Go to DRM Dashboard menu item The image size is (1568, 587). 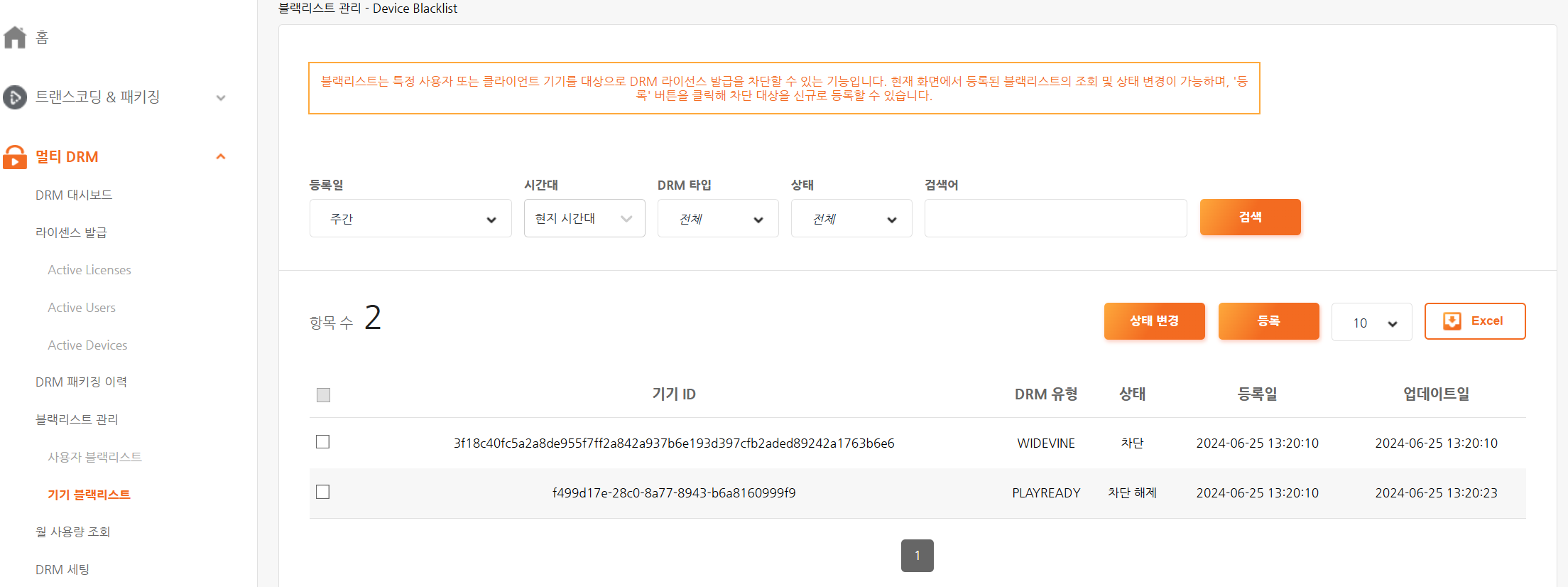pos(74,195)
